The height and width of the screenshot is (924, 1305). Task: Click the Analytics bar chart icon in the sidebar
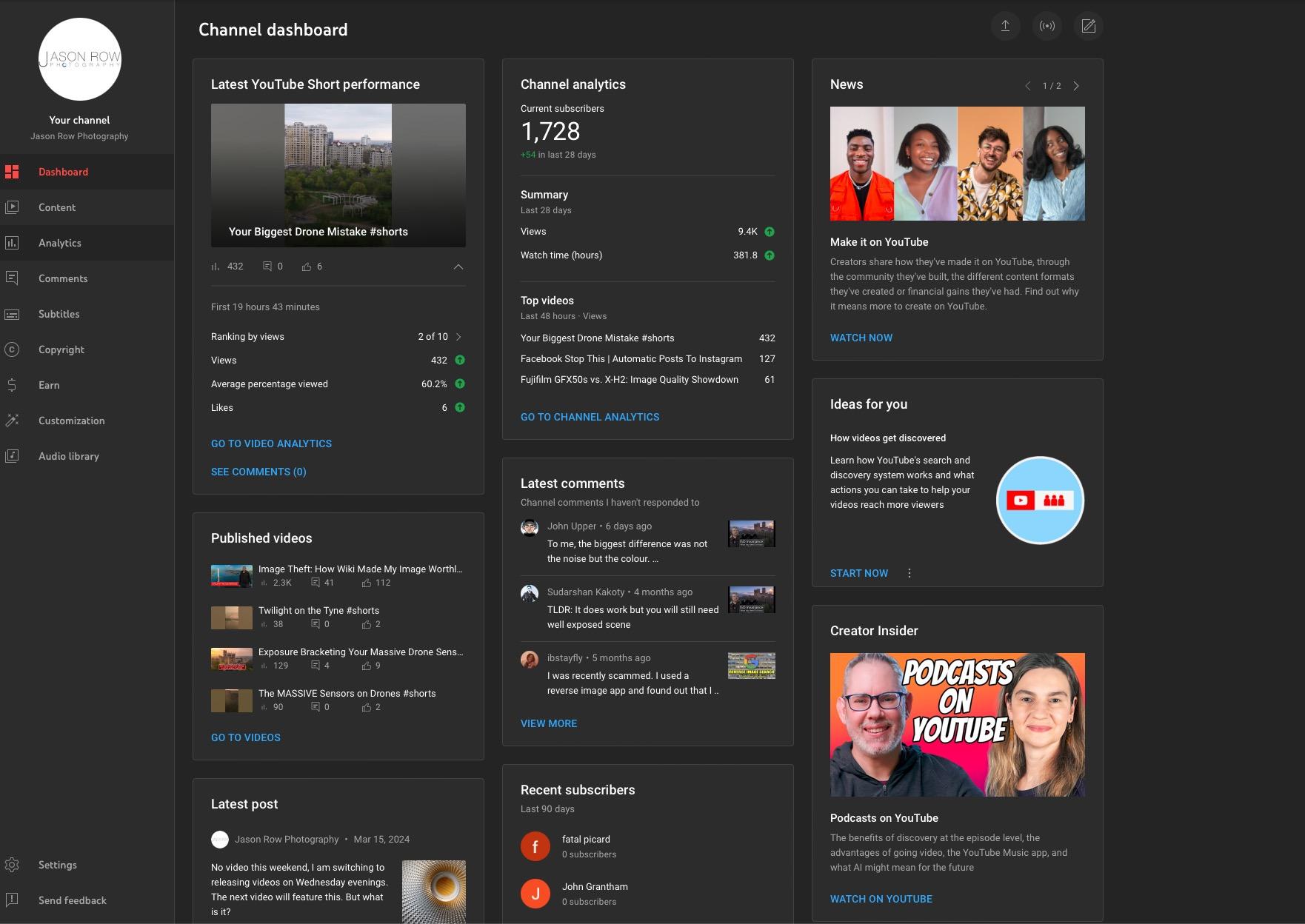(12, 243)
